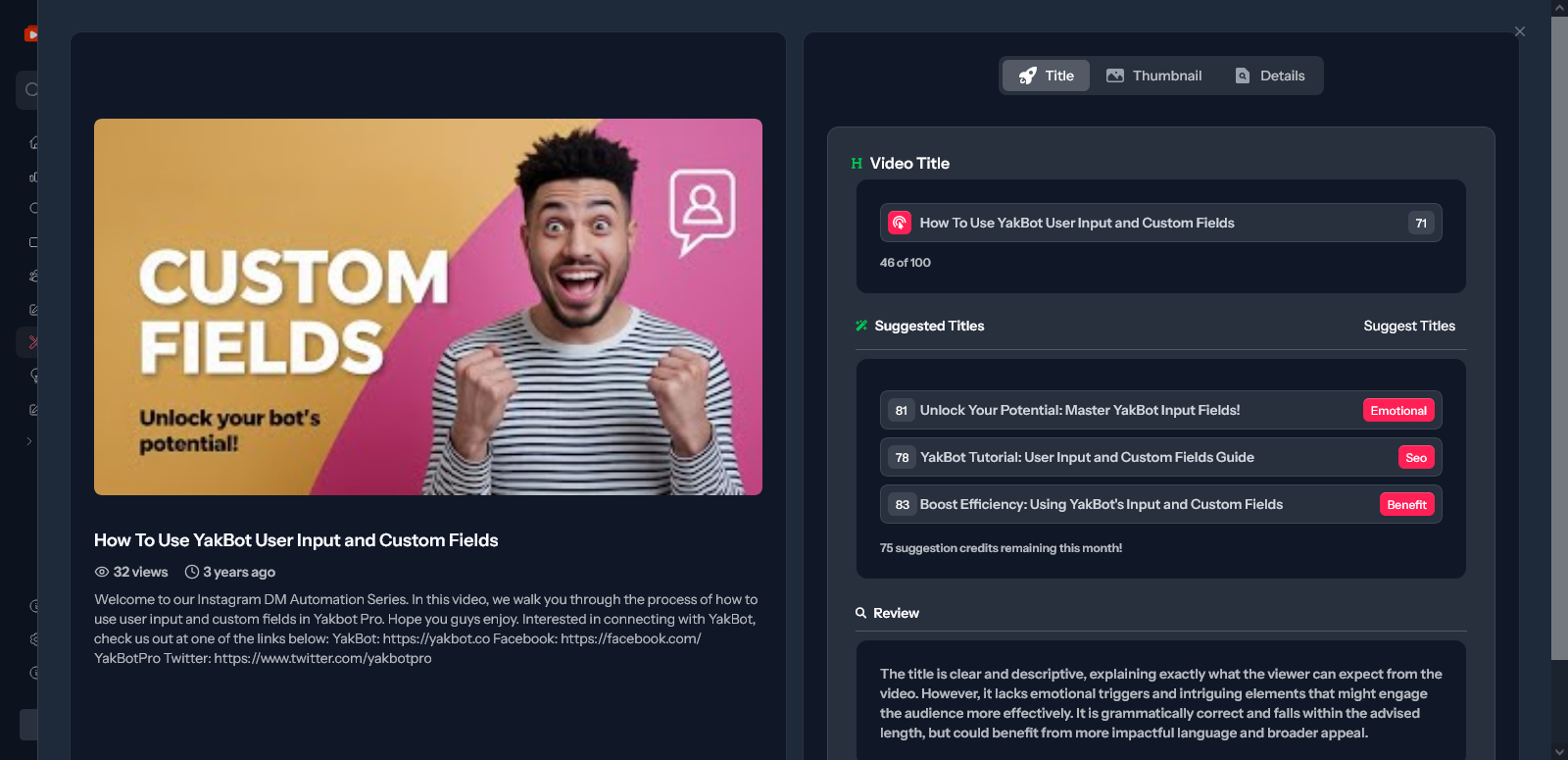Screen dimensions: 1568x760
Task: Click the Emotional tag badge
Action: point(1398,410)
